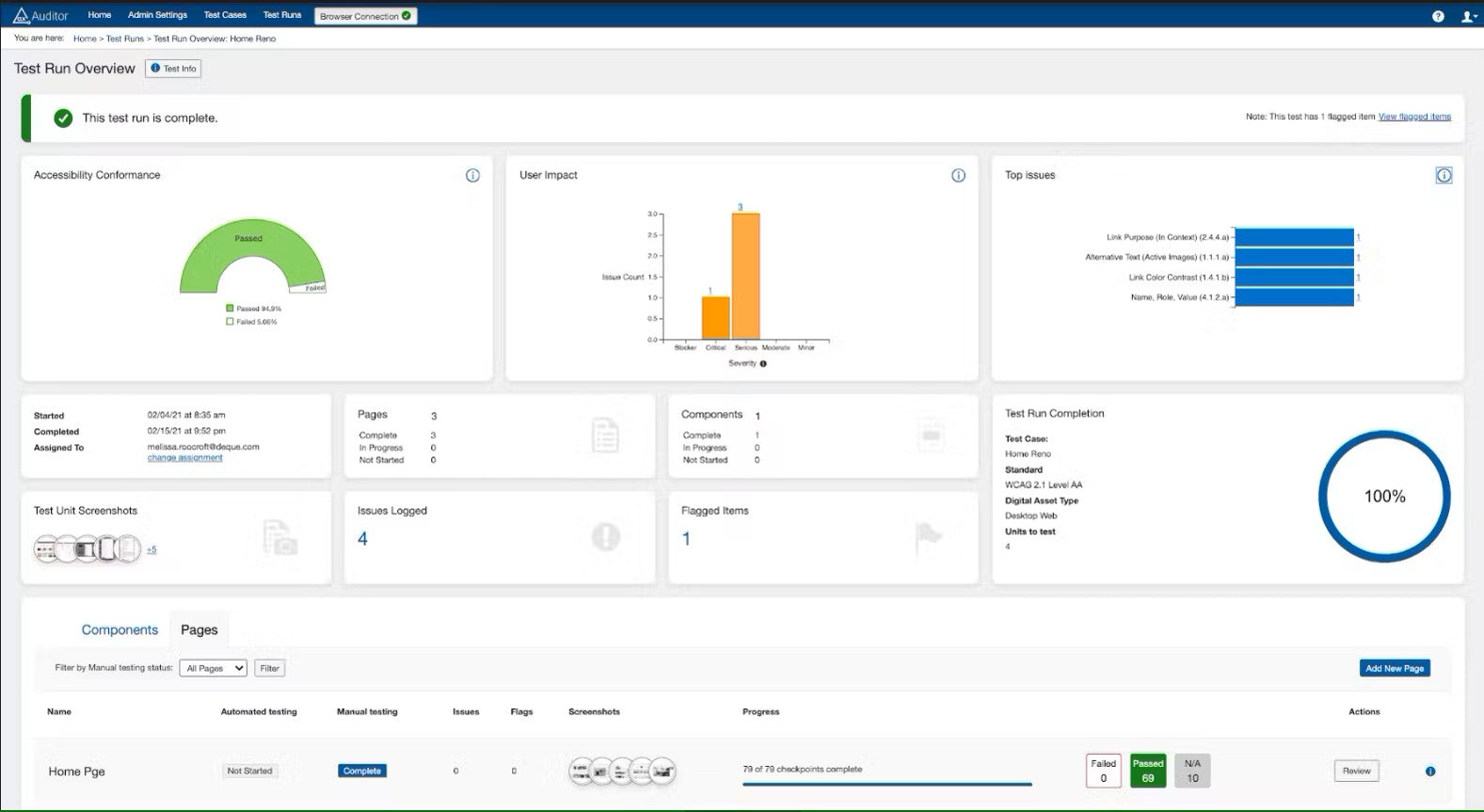Click the Serious severity bar in chart
Screen dimensions: 1484x812
coord(745,276)
